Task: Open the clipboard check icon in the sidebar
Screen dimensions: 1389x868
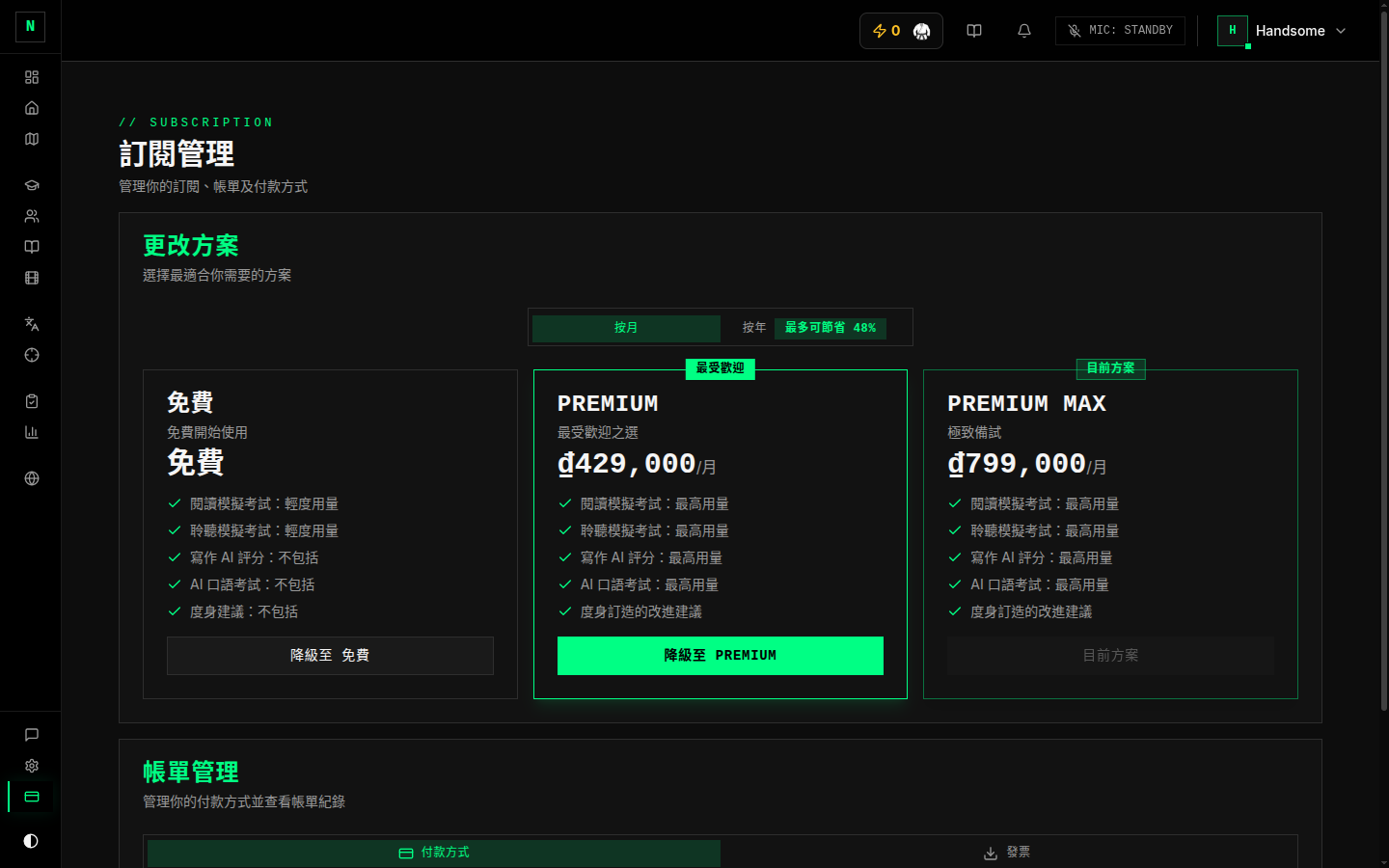Action: pos(32,401)
